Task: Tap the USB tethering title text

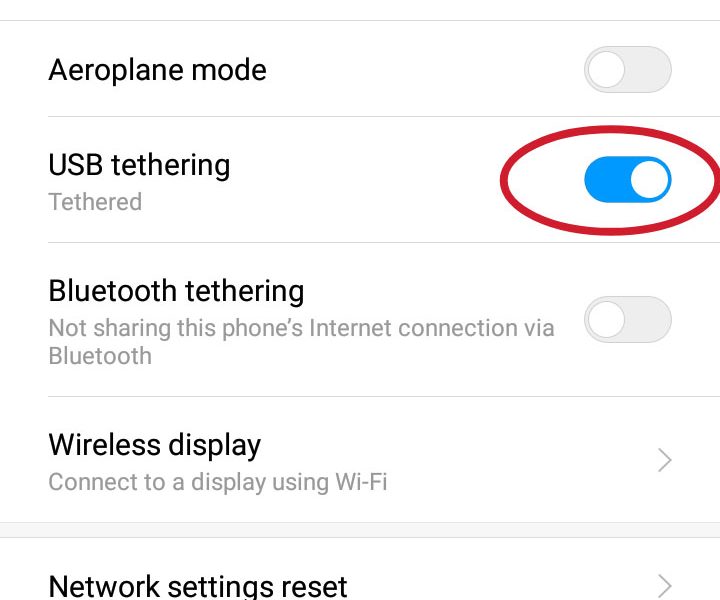Action: click(139, 165)
